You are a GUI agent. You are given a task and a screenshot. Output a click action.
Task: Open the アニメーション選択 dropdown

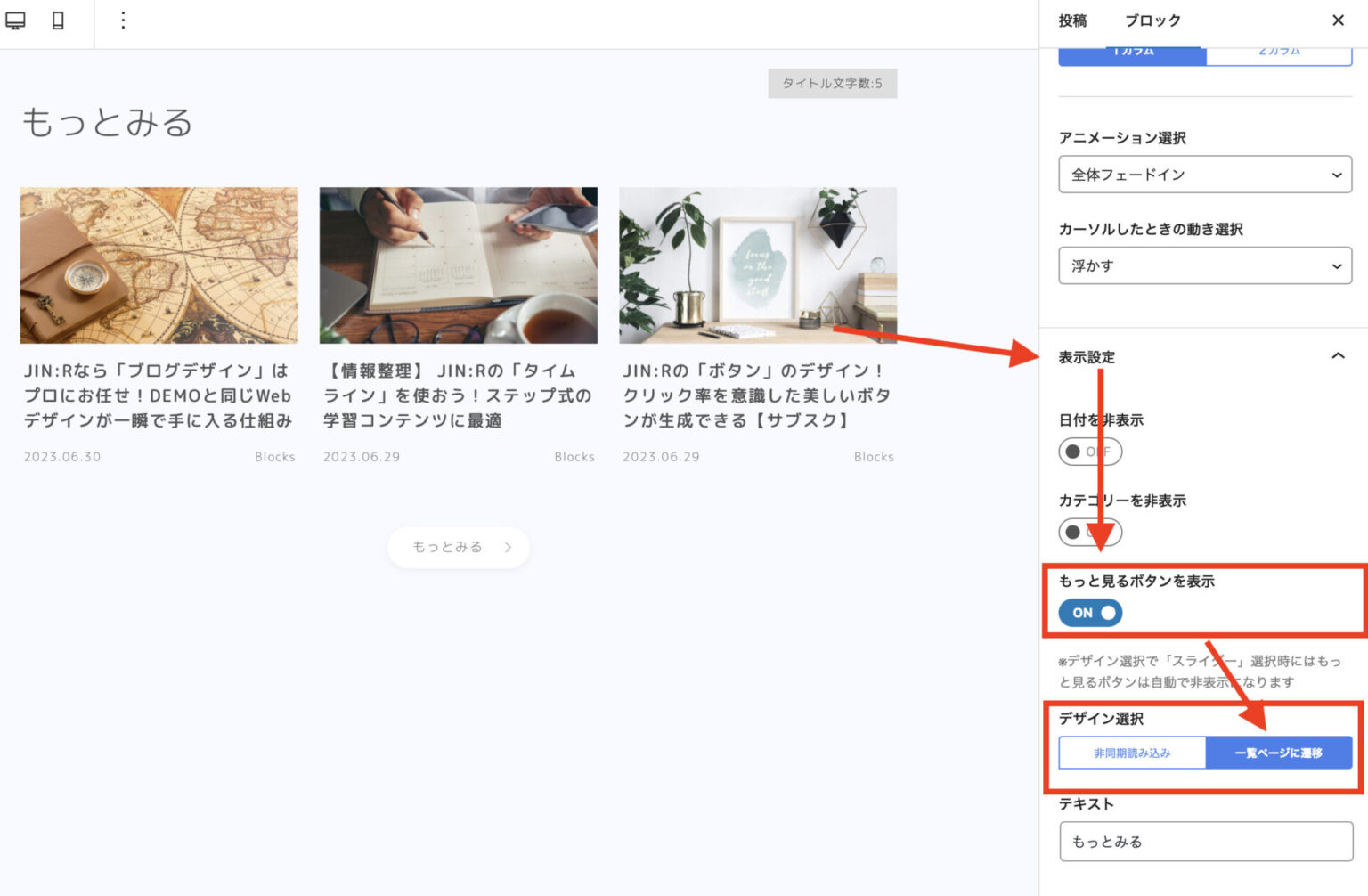1204,175
